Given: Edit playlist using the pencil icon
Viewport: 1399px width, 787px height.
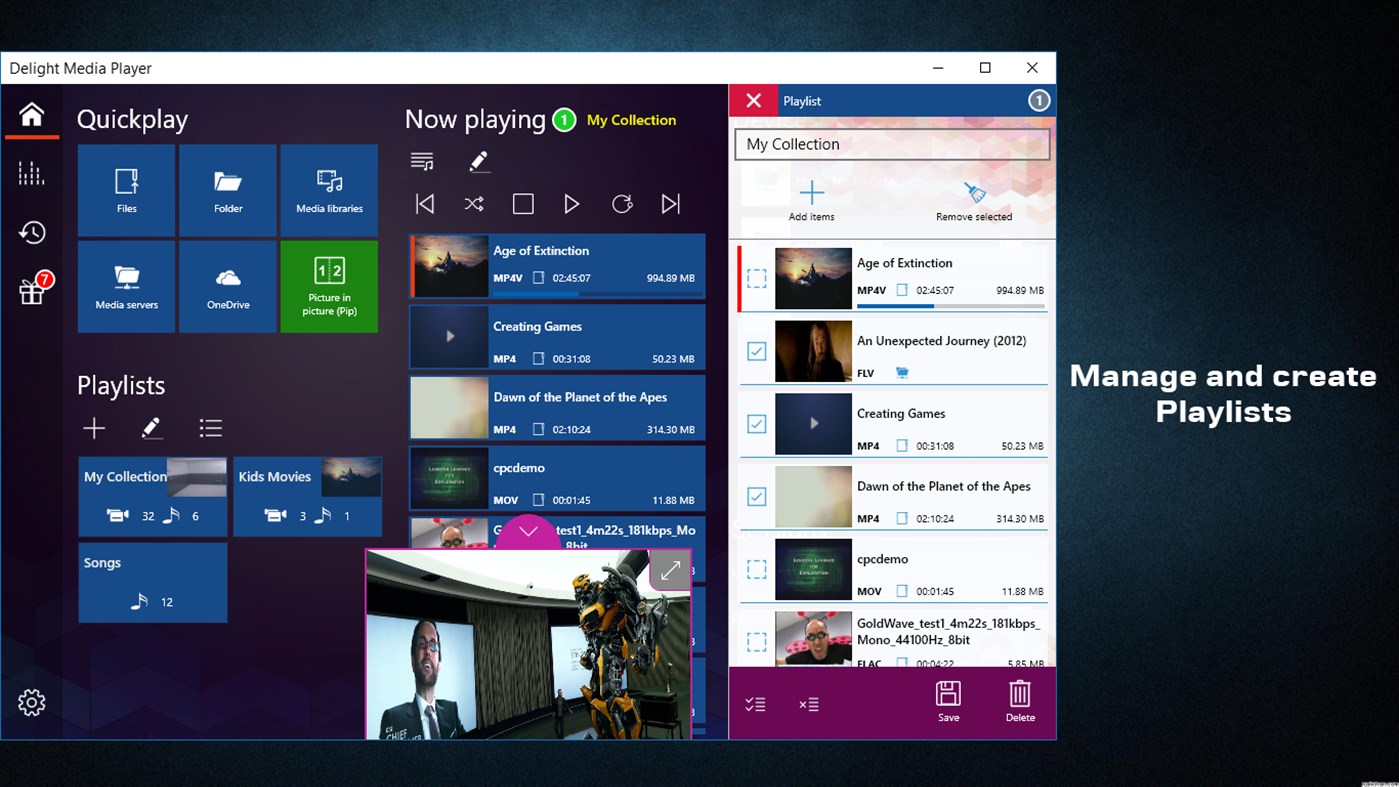Looking at the screenshot, I should [x=151, y=427].
